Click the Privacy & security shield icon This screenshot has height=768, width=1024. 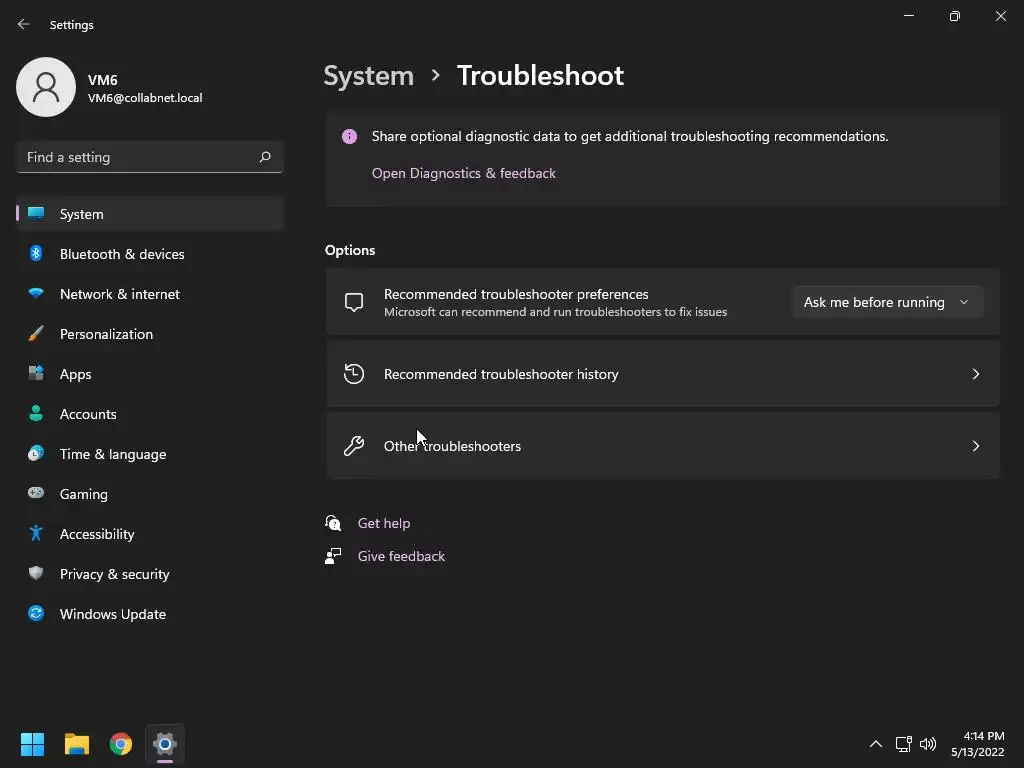point(36,574)
